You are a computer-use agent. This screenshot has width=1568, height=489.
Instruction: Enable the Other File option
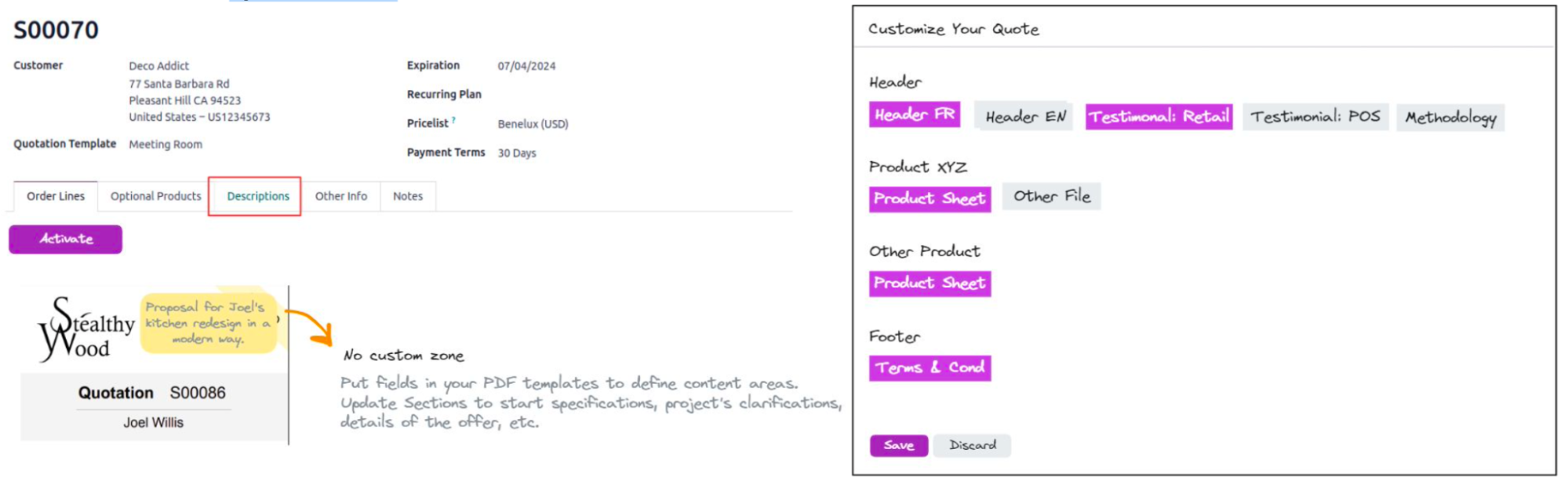pos(1051,196)
